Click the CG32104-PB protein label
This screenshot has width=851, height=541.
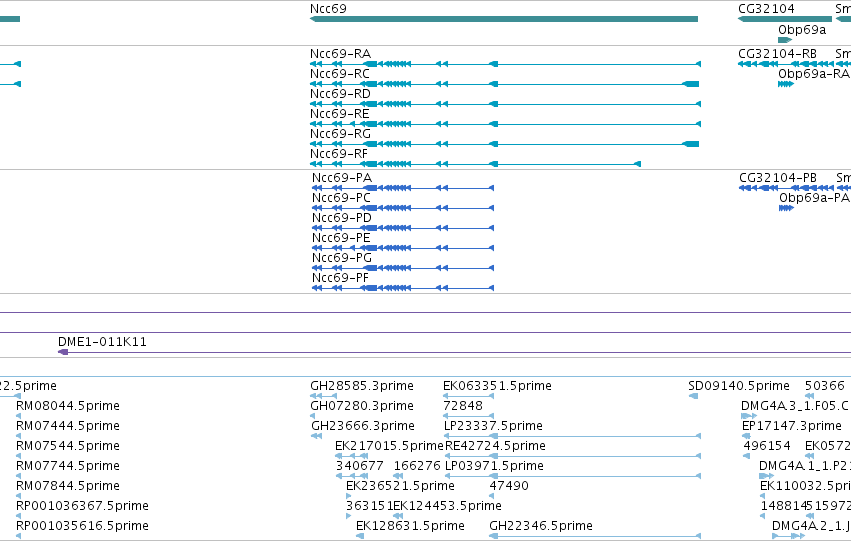(x=778, y=178)
